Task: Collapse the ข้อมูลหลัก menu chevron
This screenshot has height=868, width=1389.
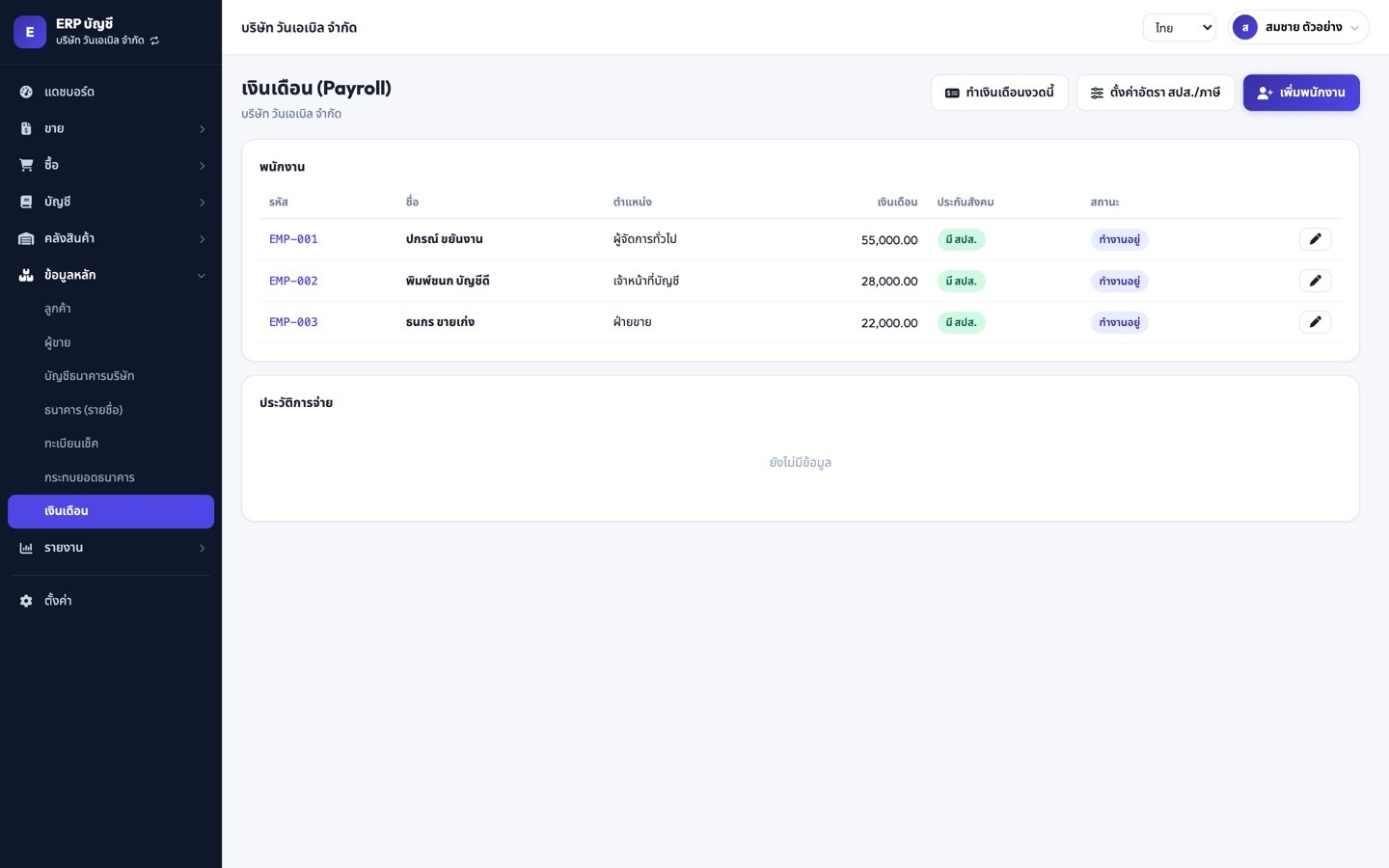Action: 202,276
